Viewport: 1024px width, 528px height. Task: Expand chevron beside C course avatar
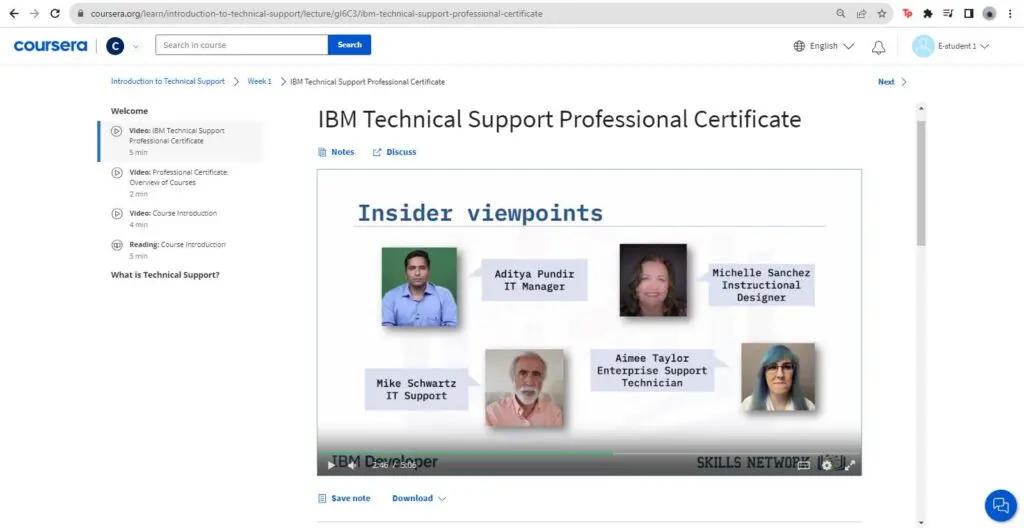(136, 46)
